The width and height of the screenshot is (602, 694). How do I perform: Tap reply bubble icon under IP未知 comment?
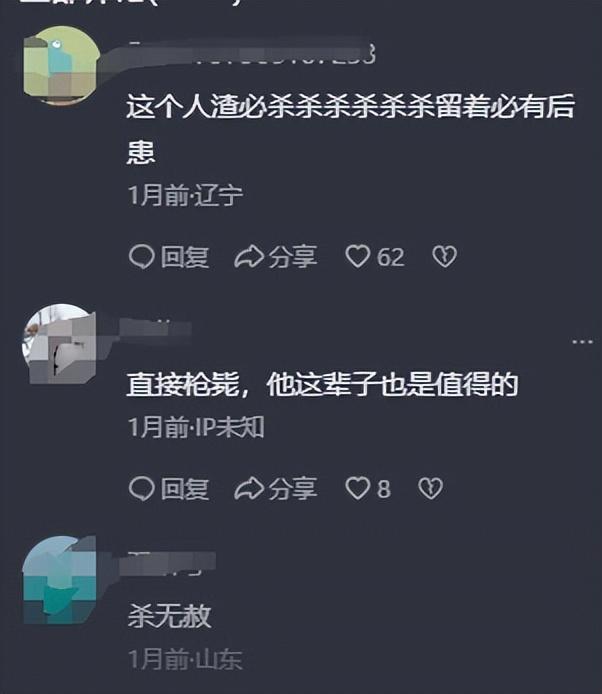pos(141,489)
